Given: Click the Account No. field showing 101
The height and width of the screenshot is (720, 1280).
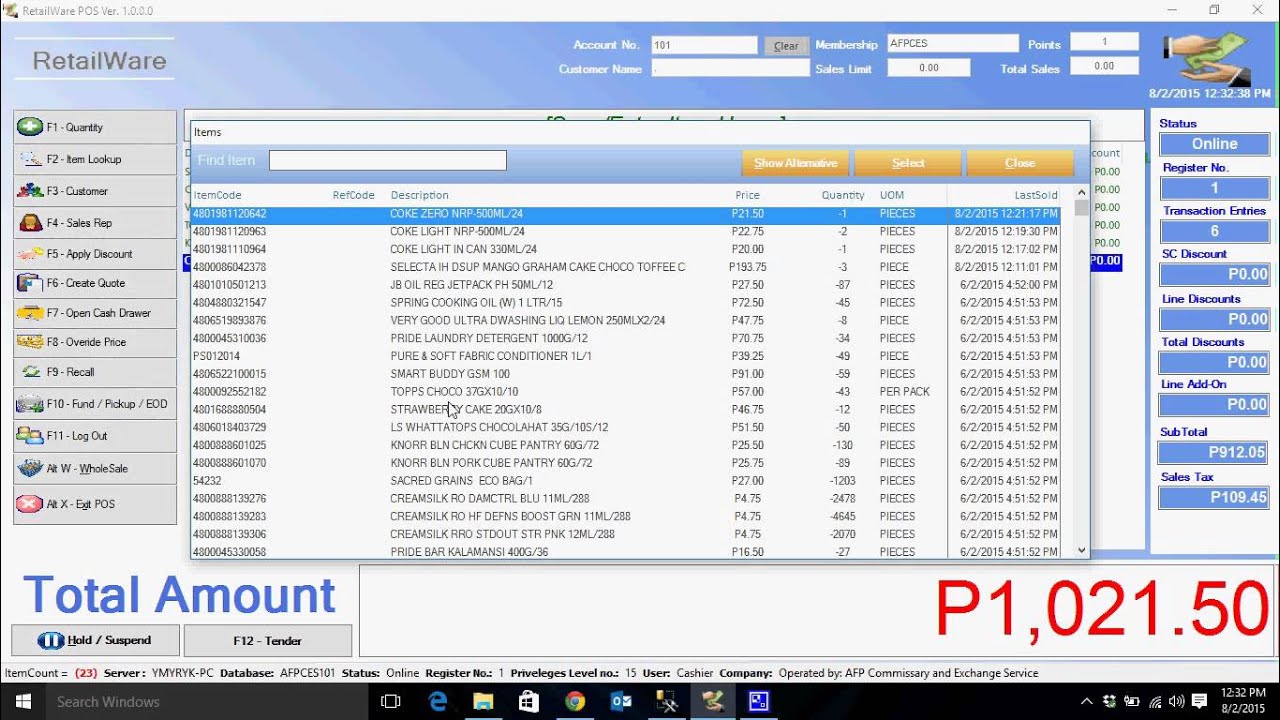Looking at the screenshot, I should pyautogui.click(x=704, y=45).
